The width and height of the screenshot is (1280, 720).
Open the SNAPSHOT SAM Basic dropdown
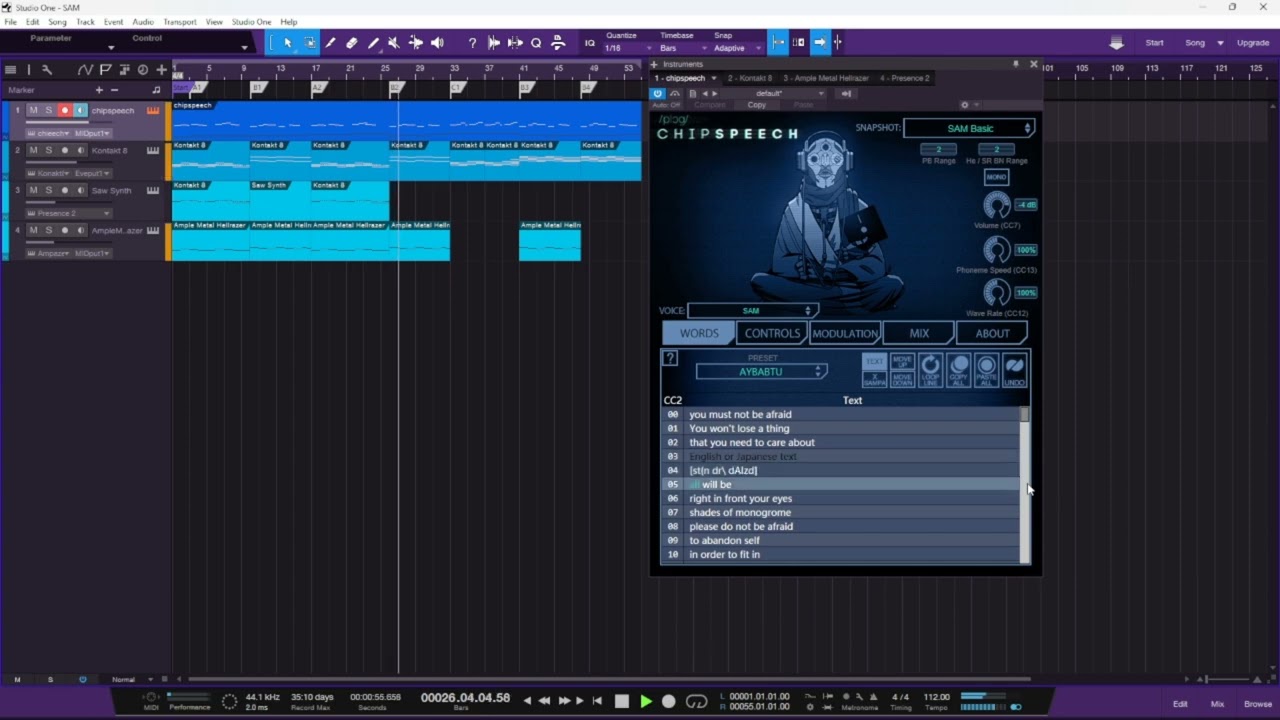point(969,128)
